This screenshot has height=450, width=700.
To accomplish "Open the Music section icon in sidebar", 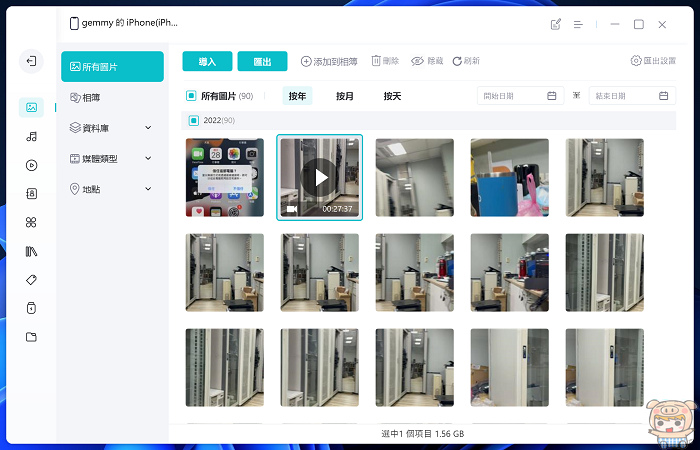I will tap(31, 137).
